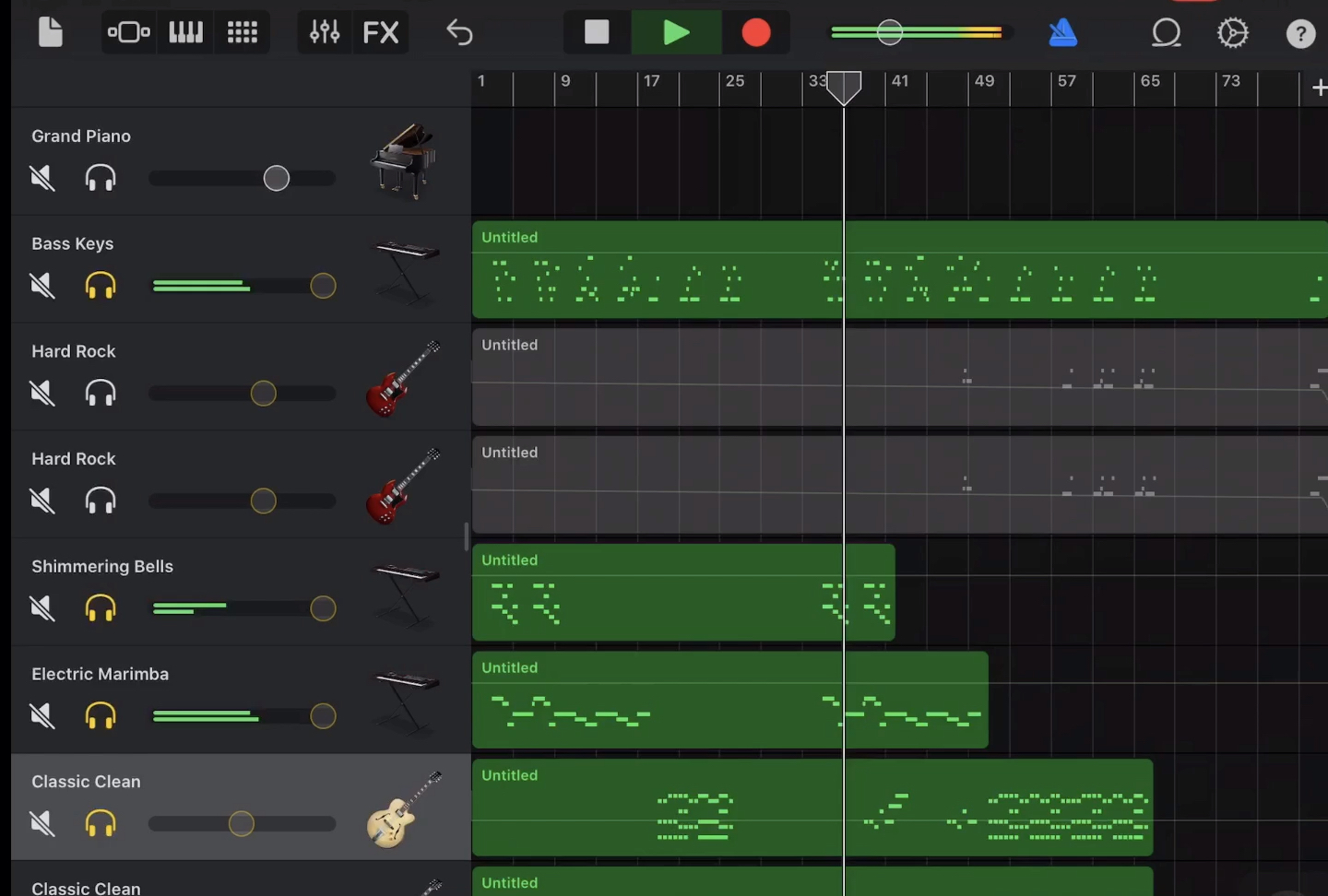
Task: Undo the last action
Action: (x=459, y=33)
